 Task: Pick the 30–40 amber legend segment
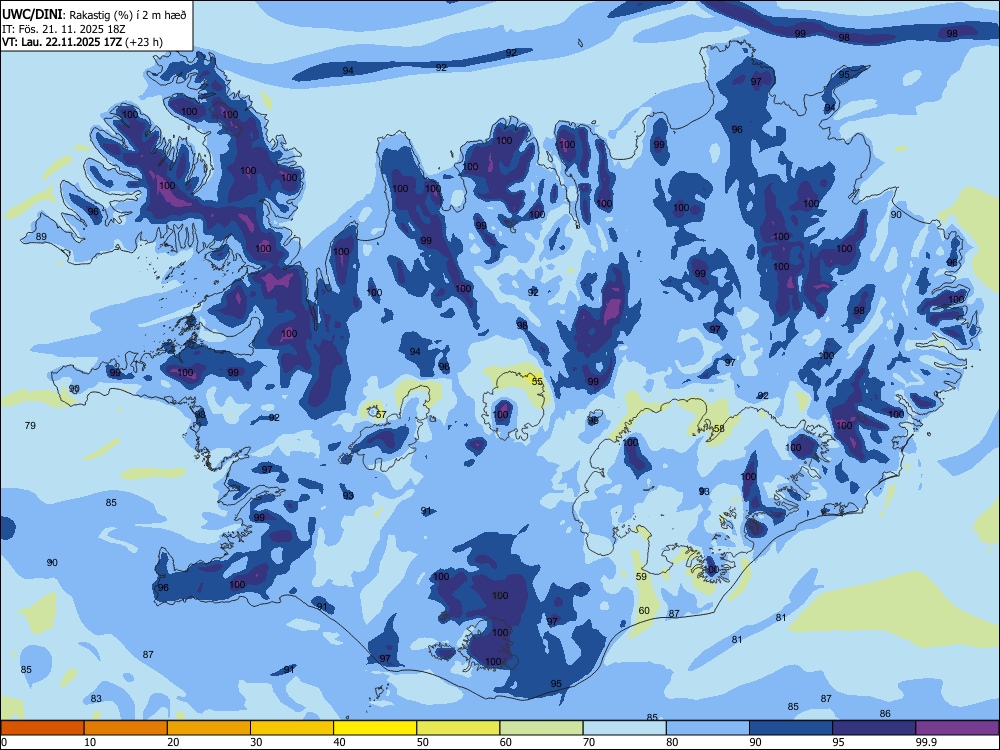pos(292,728)
